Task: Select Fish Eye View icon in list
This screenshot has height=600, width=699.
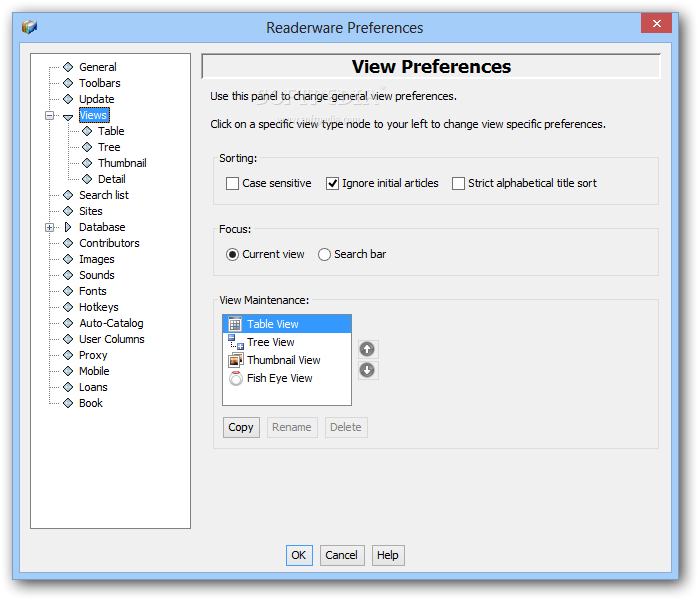Action: pos(235,378)
